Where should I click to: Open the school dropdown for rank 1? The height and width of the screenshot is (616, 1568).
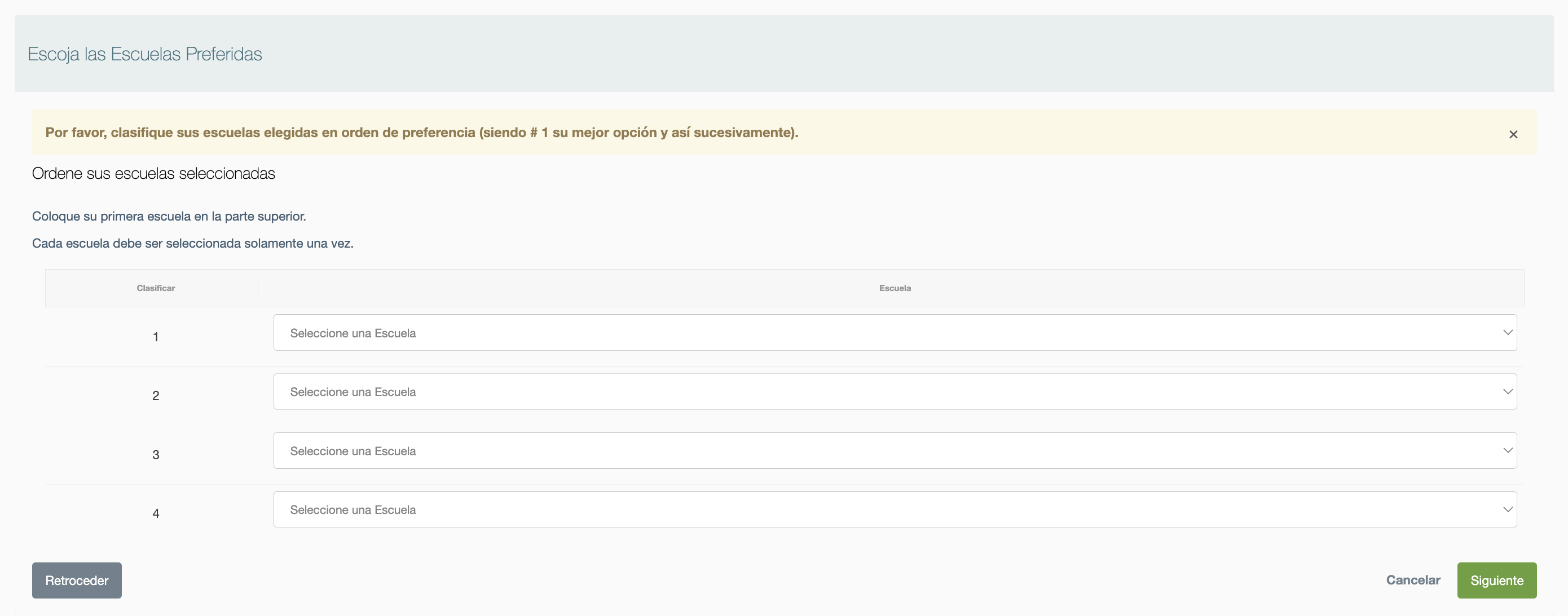click(x=895, y=332)
